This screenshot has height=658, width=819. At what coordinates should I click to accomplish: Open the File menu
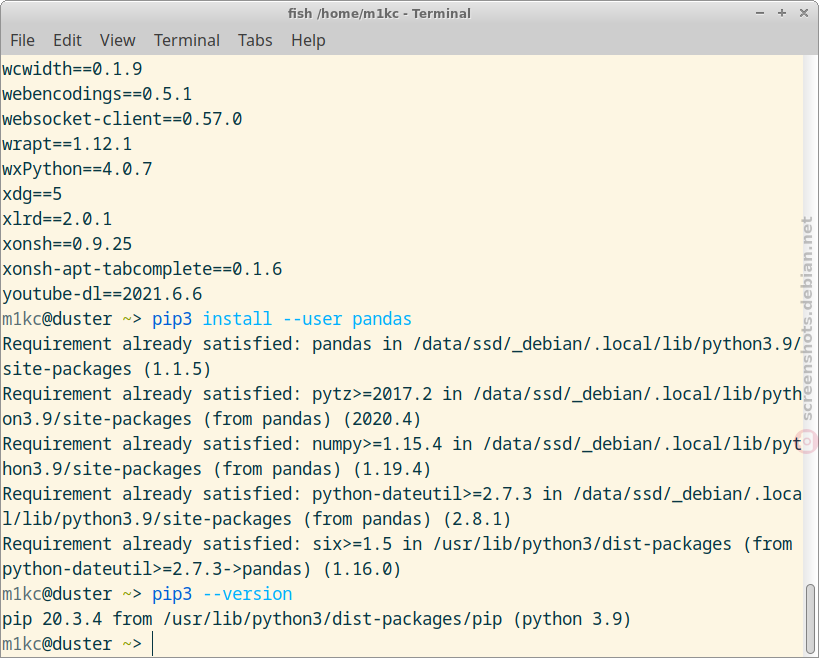coord(22,40)
